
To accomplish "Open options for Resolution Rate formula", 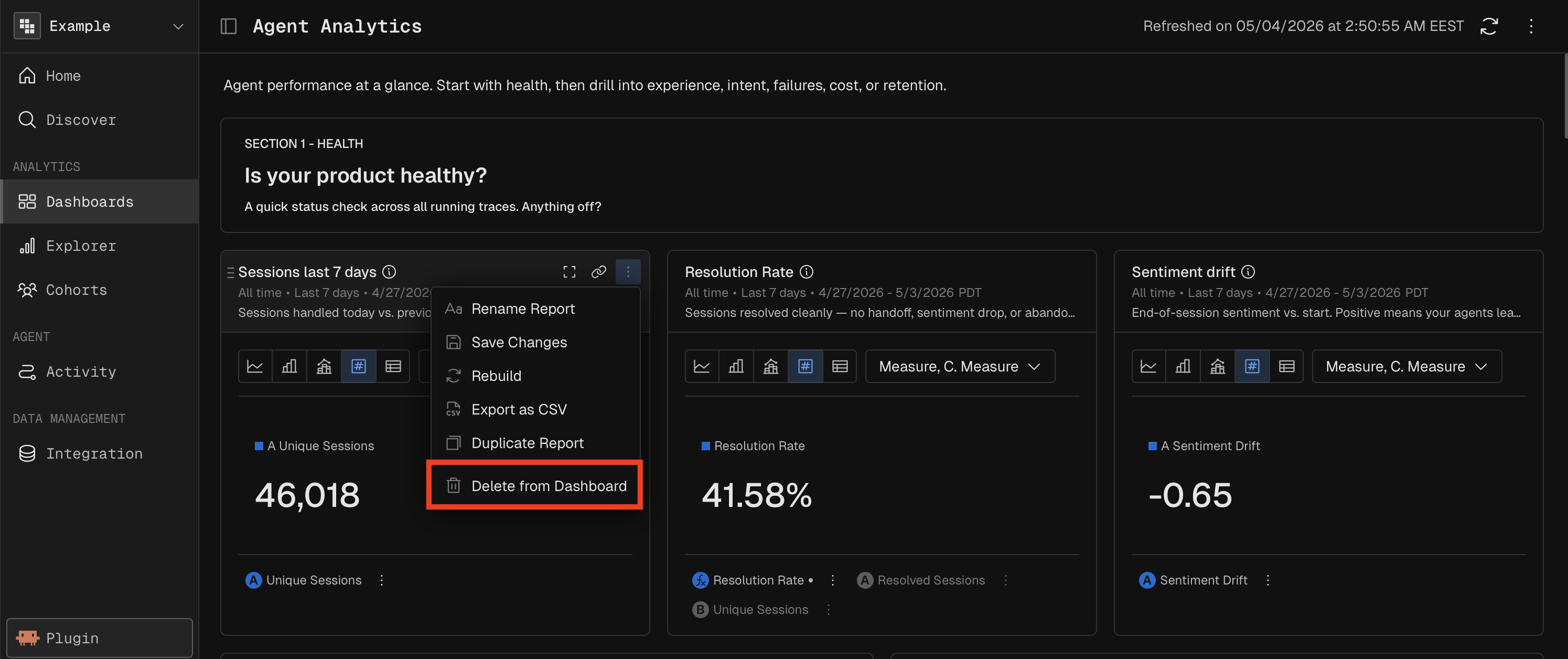I will pyautogui.click(x=833, y=580).
